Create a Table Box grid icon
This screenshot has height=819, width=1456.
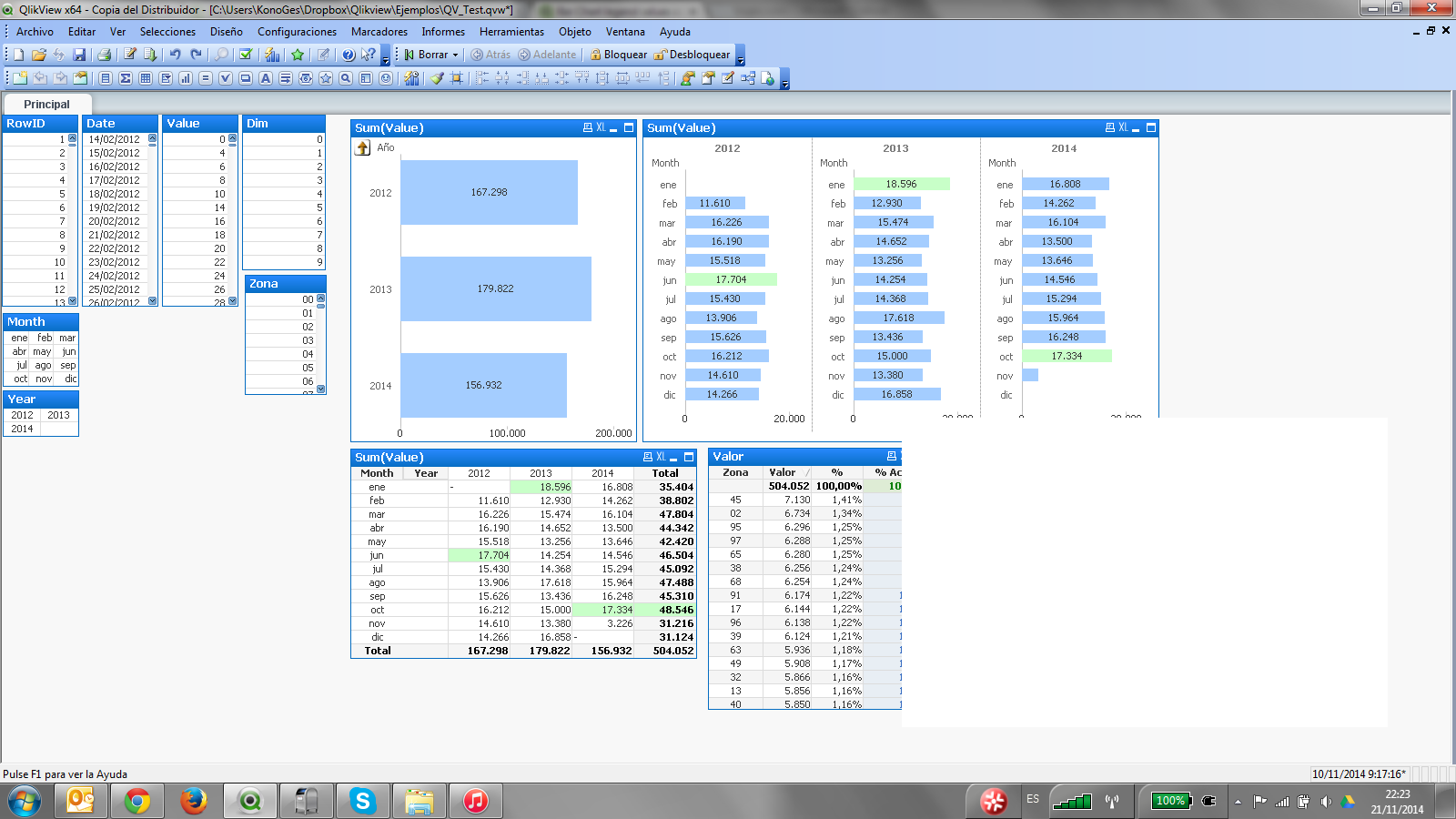coord(146,78)
